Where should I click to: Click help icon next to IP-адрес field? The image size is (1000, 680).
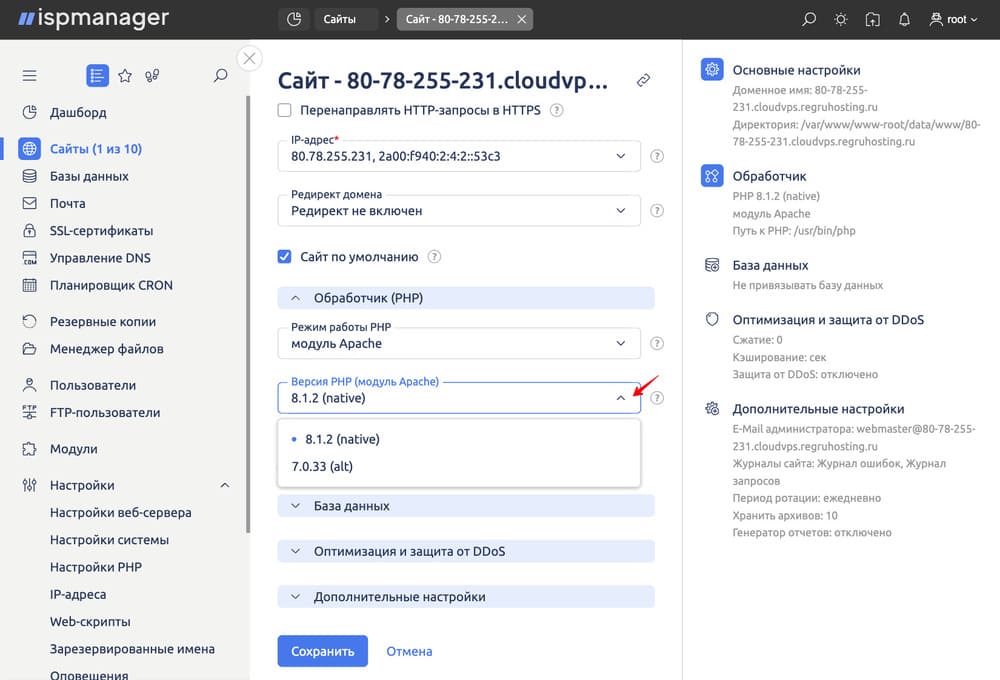pyautogui.click(x=657, y=156)
